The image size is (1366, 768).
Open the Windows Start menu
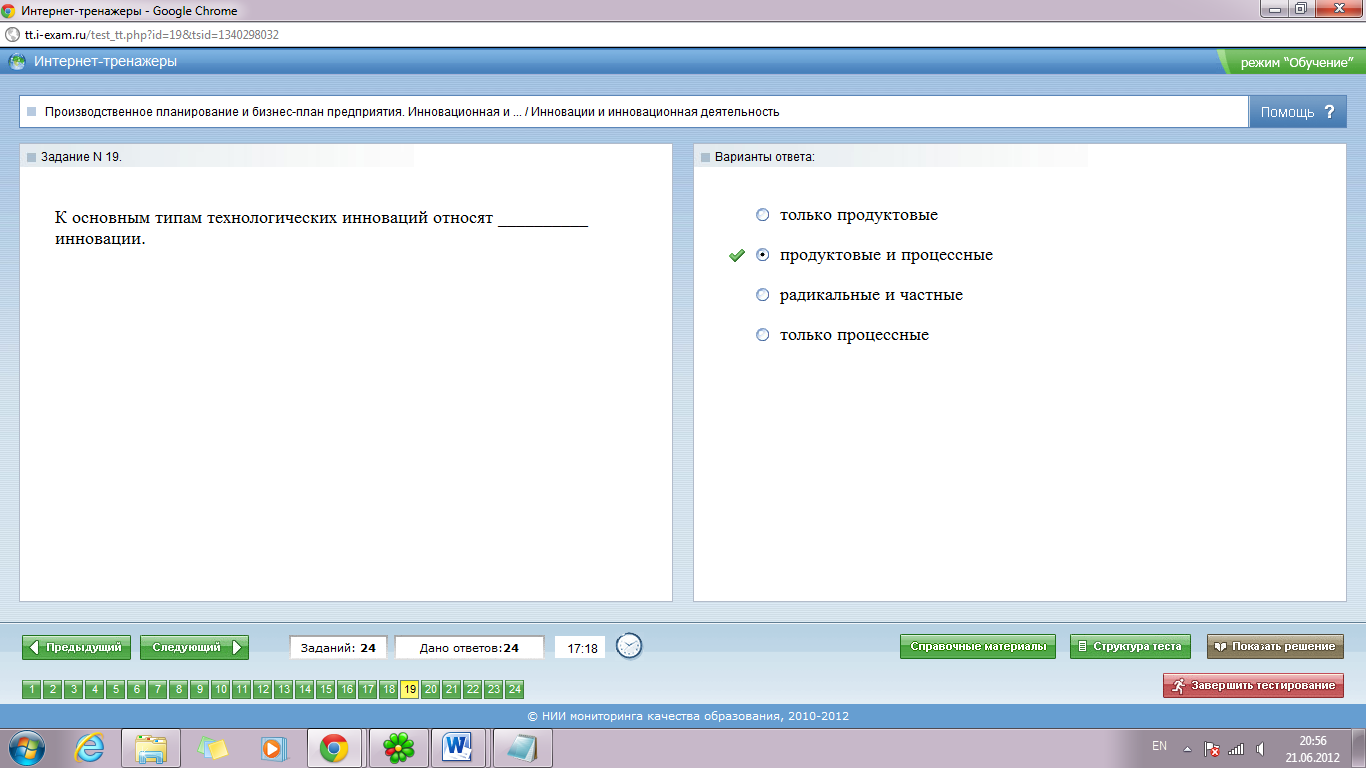26,747
